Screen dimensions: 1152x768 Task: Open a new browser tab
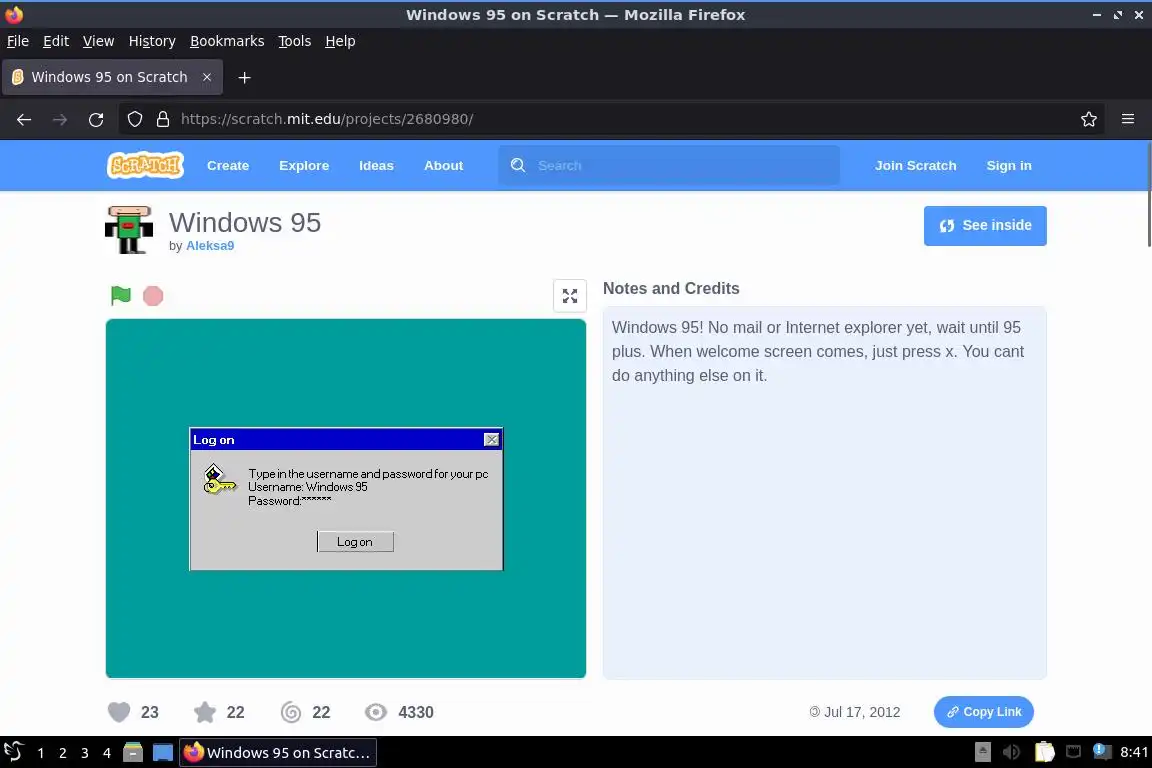245,77
